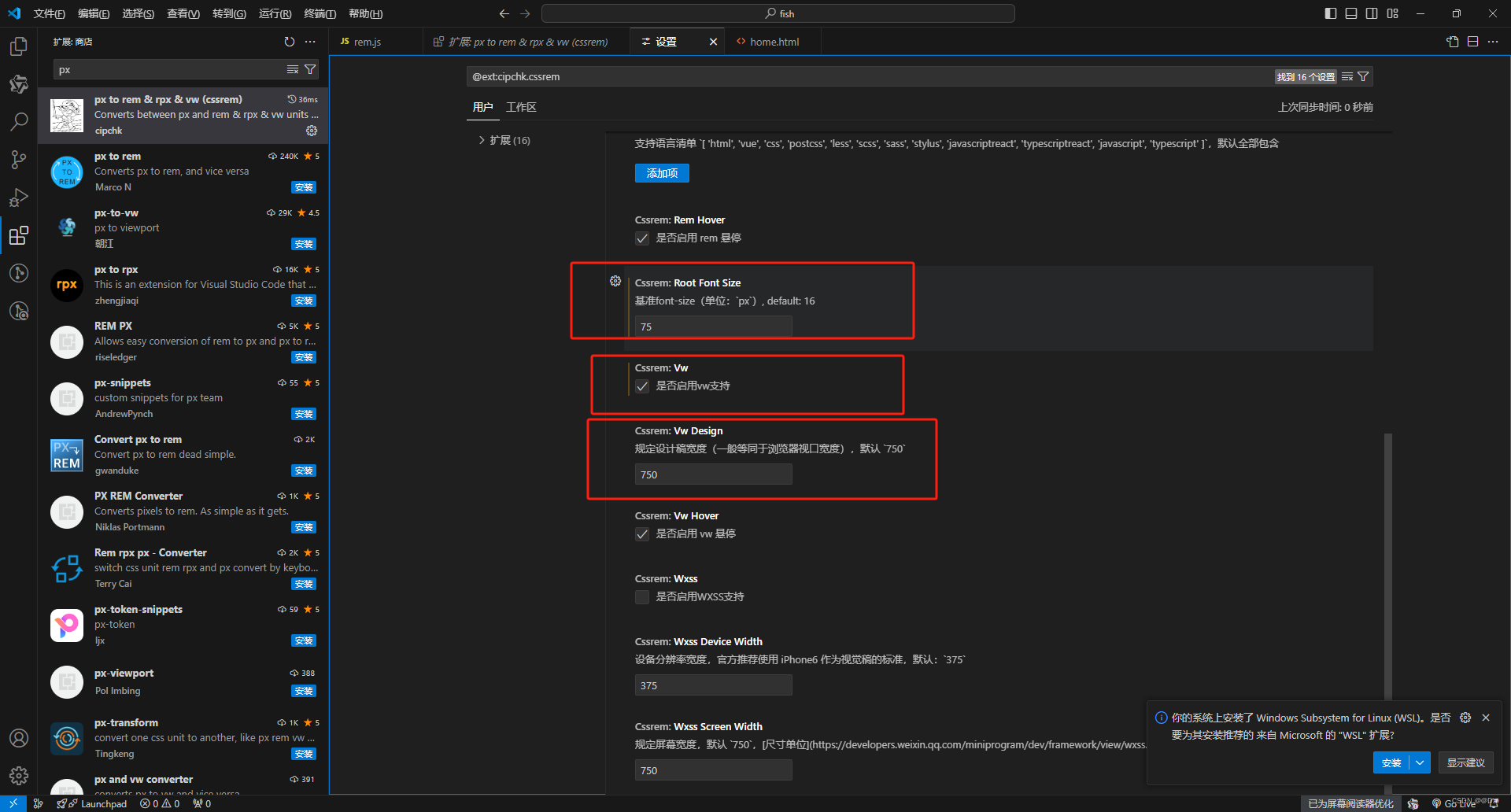
Task: Open the Explorer view in activity bar
Action: click(19, 46)
